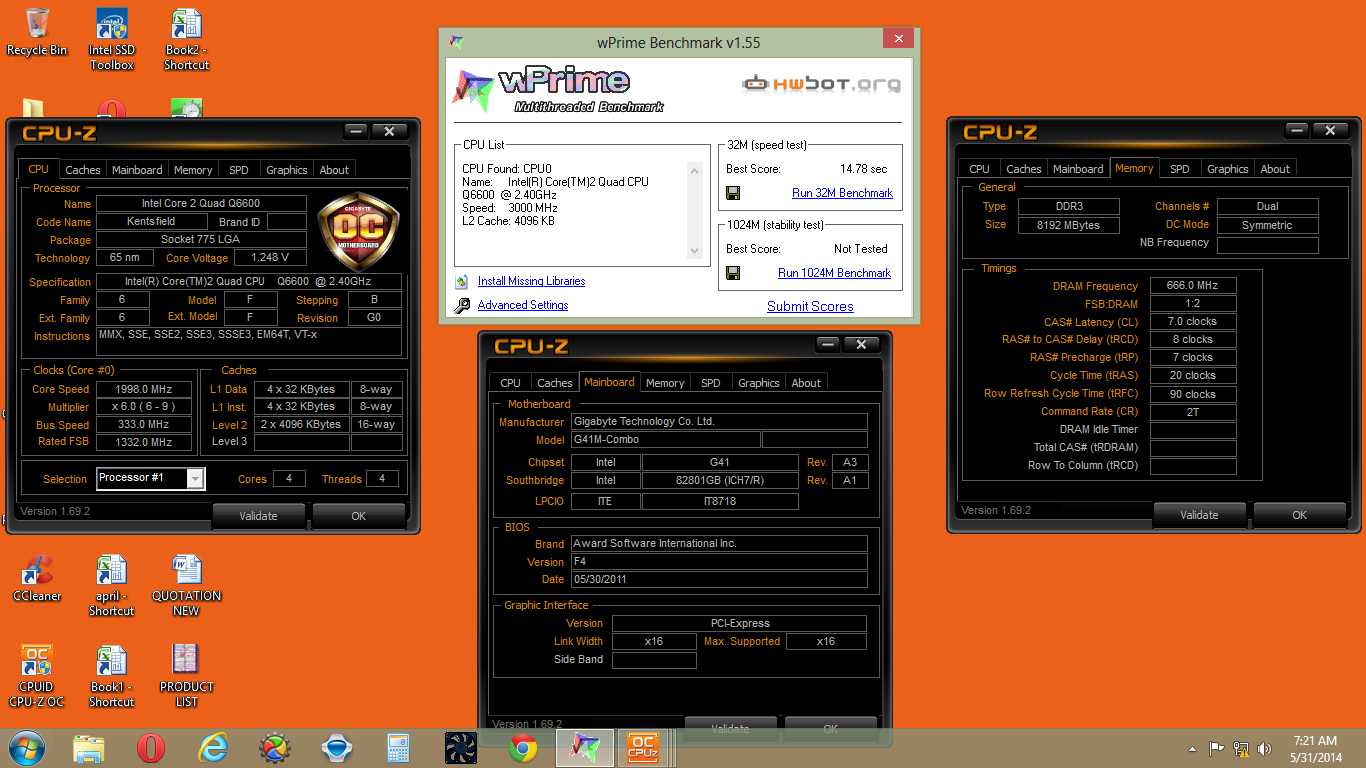Open File Explorer from the taskbar
The image size is (1366, 768).
[x=89, y=748]
